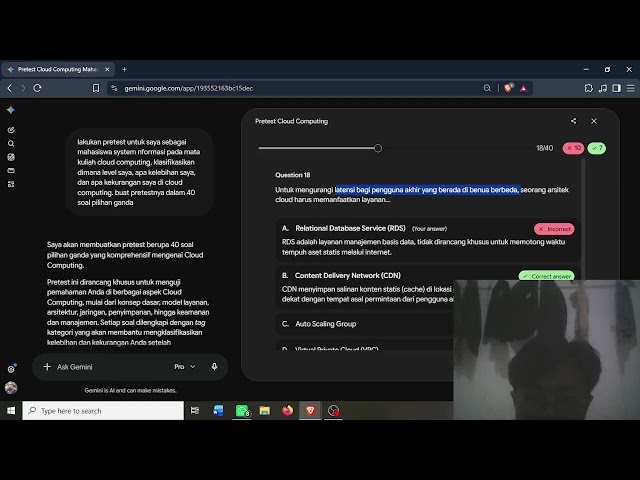
Task: Open the Pro model dropdown
Action: tap(185, 367)
